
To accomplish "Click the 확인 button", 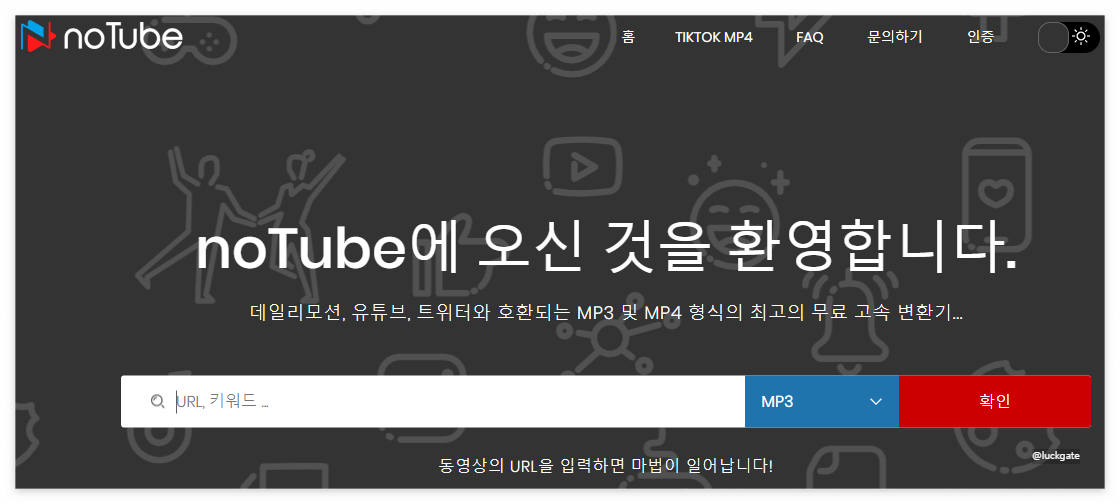I will point(994,401).
